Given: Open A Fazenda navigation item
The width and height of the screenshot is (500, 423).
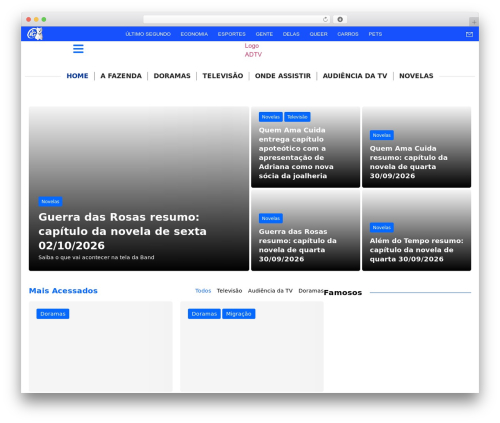Looking at the screenshot, I should (x=121, y=76).
